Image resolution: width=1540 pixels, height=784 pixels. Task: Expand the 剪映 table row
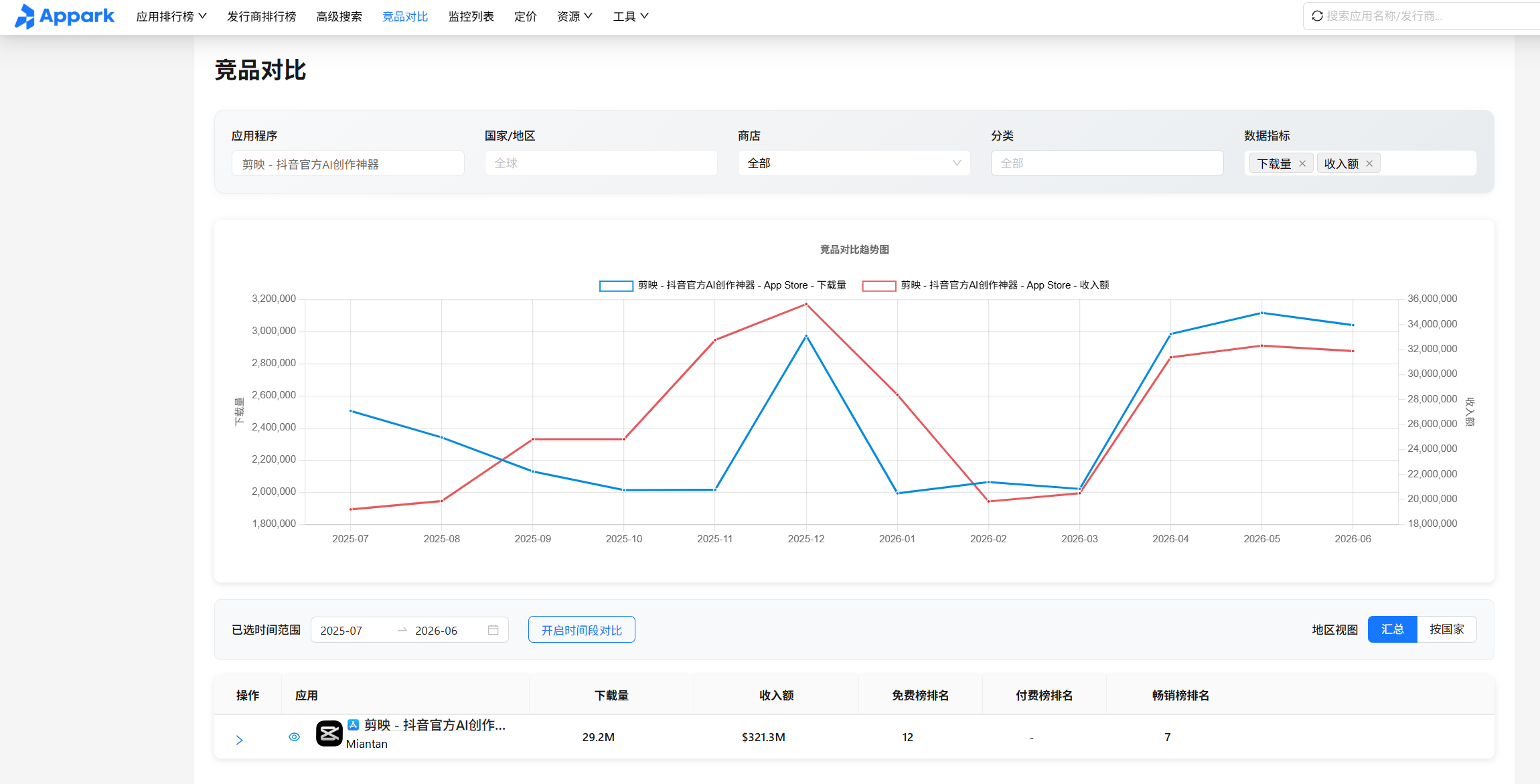[x=239, y=740]
